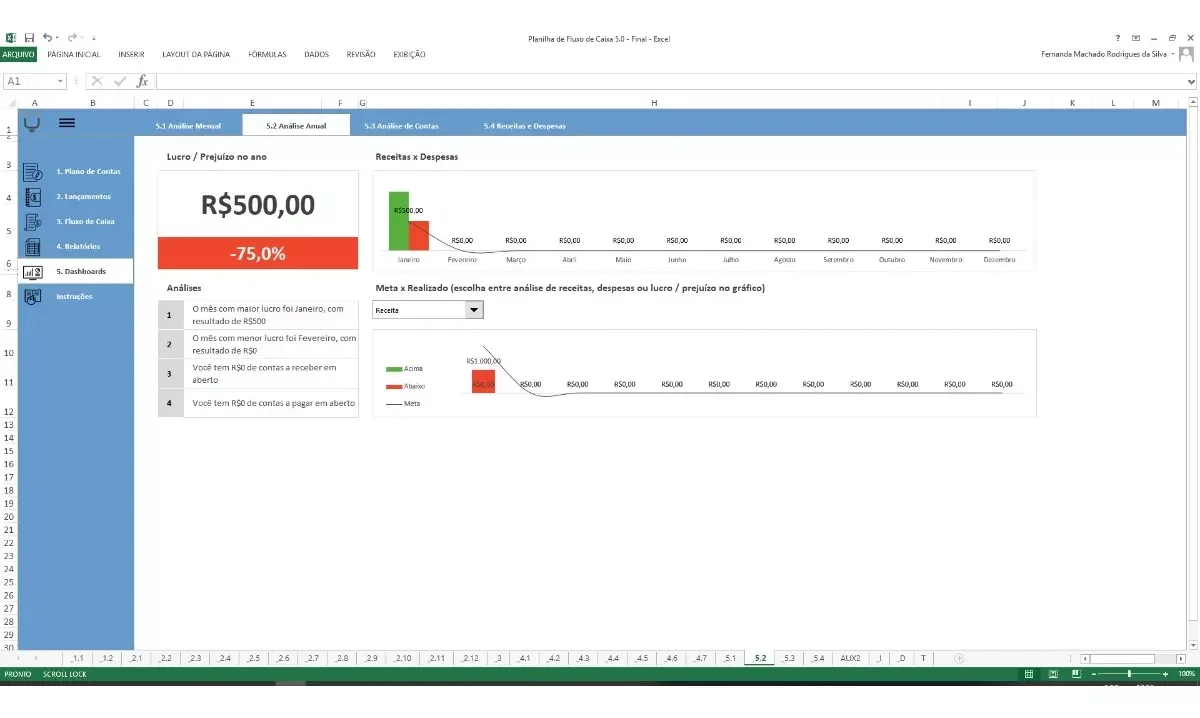Click the Save icon in quick access toolbar
Viewport: 1200px width, 718px height.
coord(29,38)
